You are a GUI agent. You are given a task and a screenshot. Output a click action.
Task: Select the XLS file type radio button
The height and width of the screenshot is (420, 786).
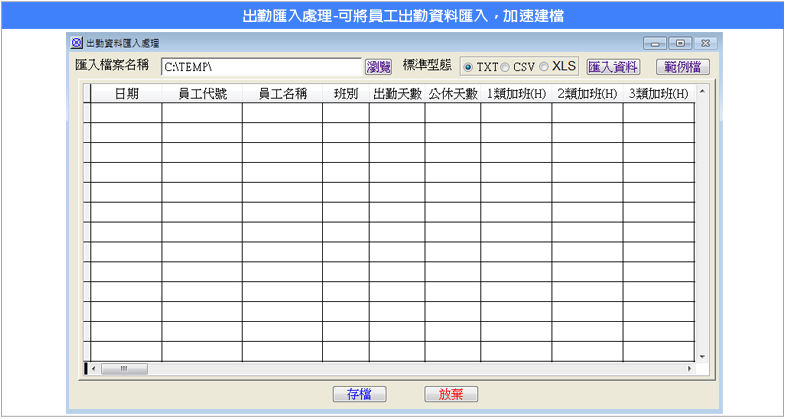(x=544, y=67)
